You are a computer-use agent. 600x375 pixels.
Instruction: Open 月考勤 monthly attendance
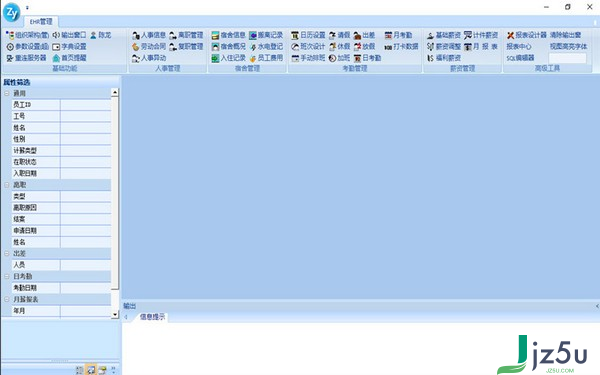(398, 35)
